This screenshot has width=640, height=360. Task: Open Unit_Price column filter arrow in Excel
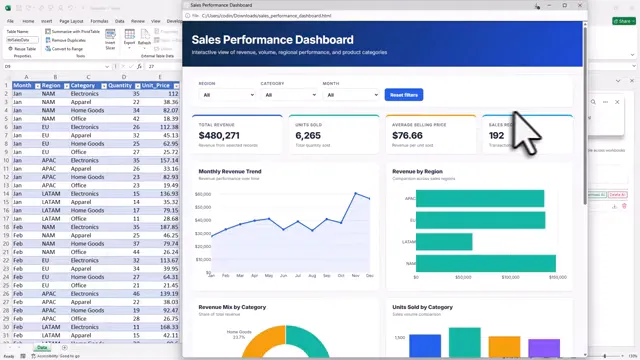click(176, 86)
